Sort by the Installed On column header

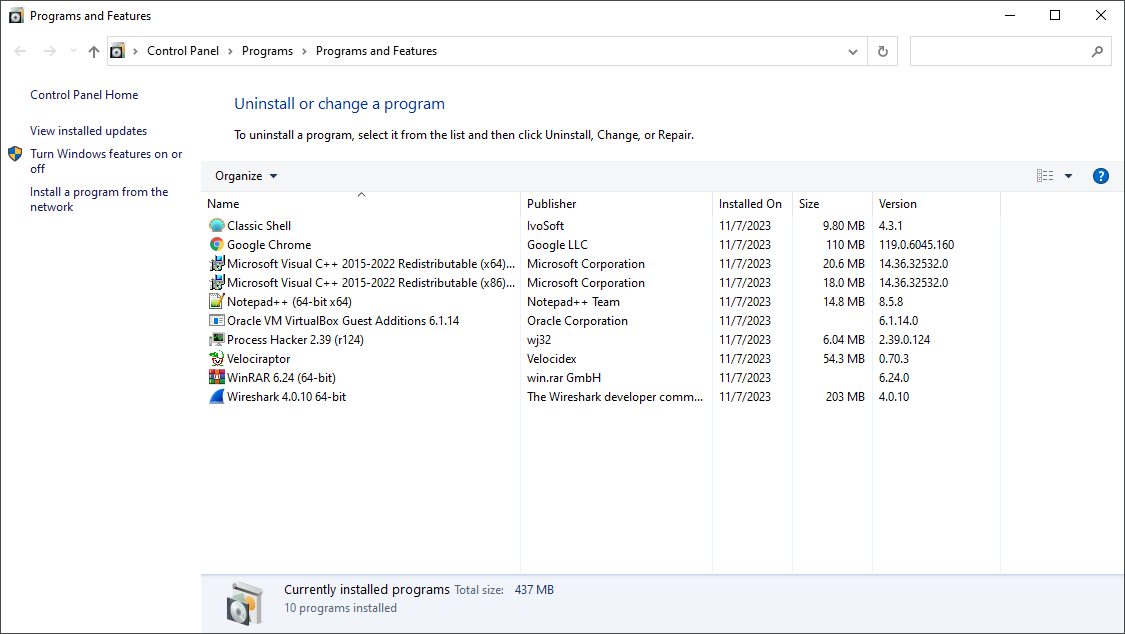pos(753,204)
